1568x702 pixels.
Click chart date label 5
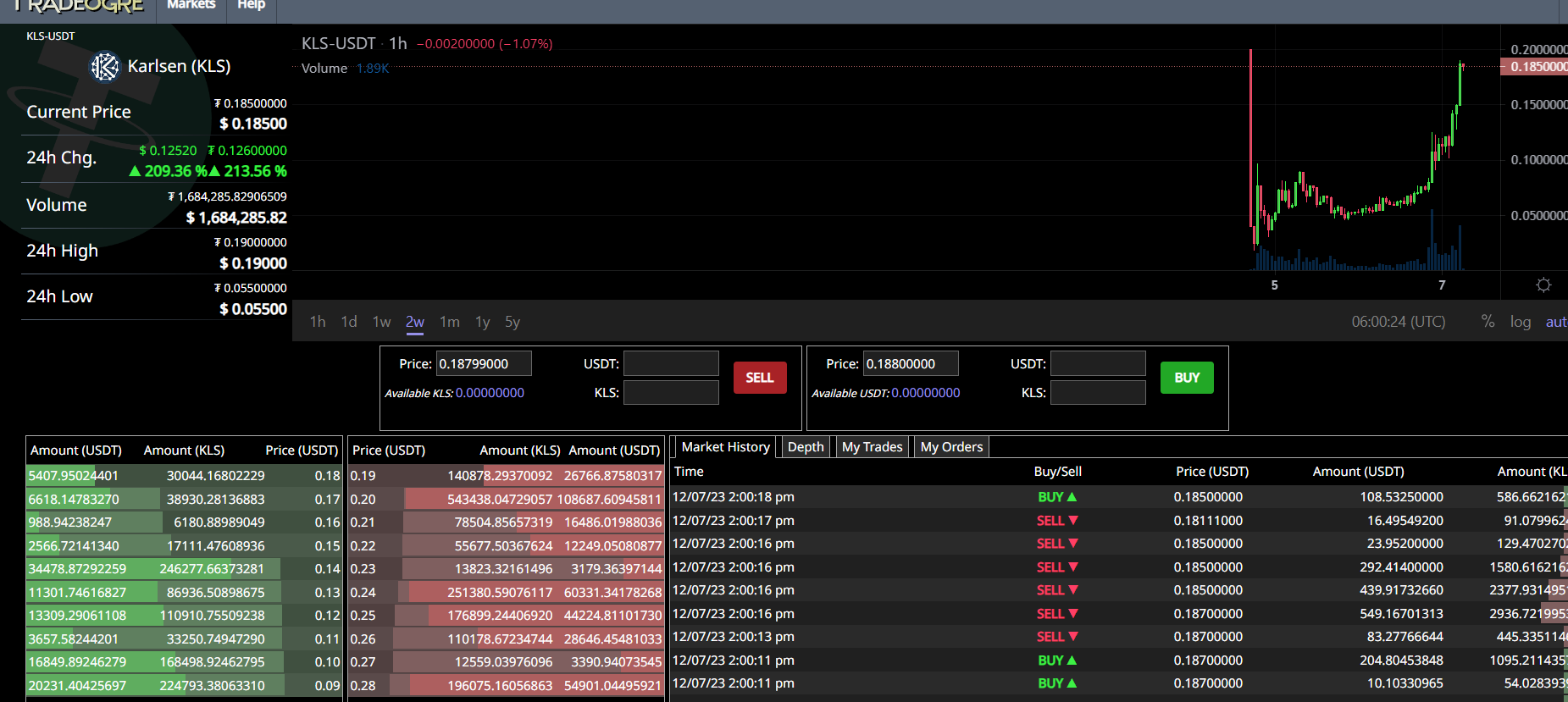(x=1274, y=285)
